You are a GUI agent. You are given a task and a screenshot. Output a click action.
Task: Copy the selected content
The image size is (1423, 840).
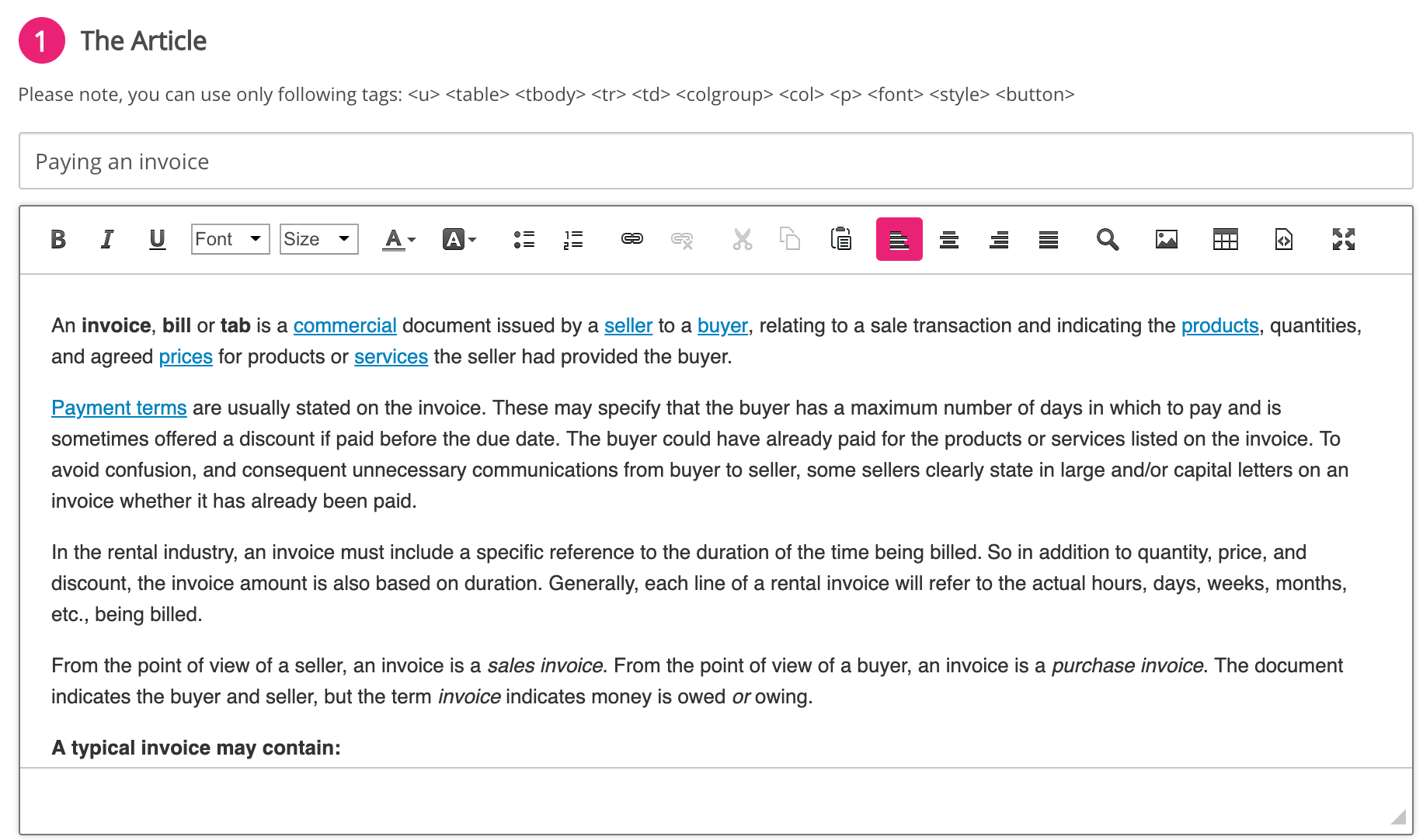pos(790,239)
